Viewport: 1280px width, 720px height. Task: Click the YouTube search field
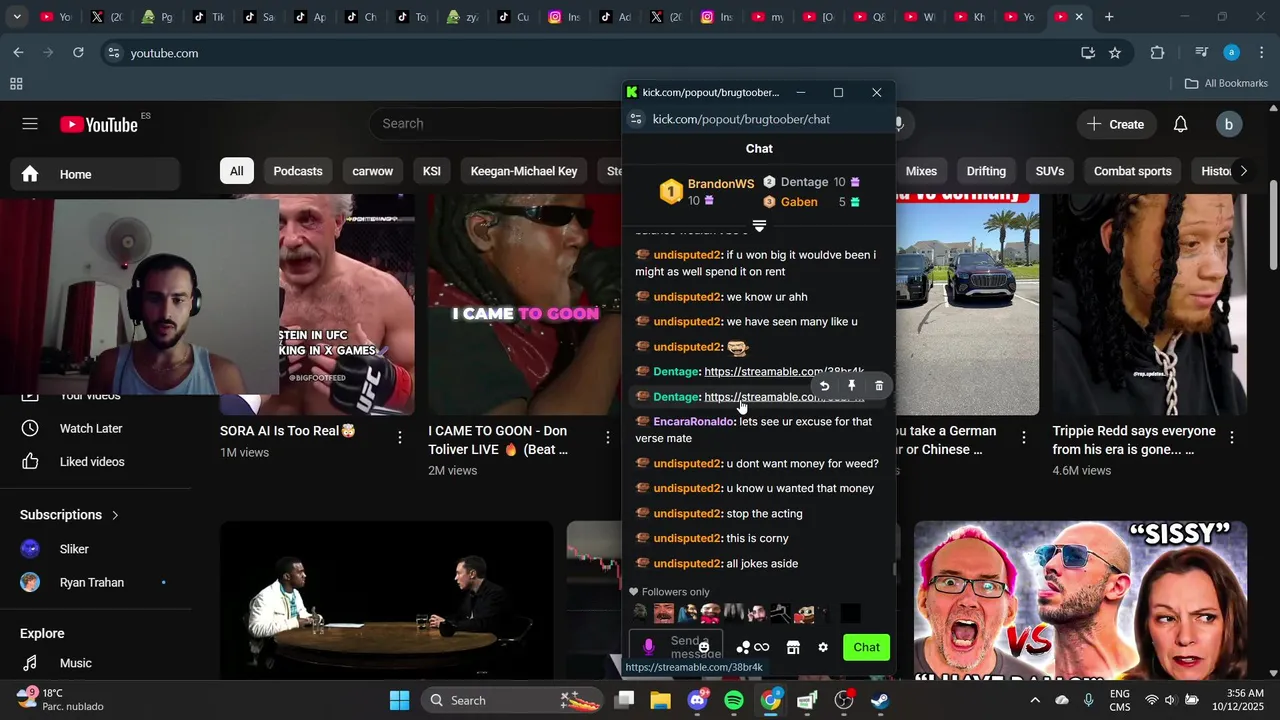(495, 124)
